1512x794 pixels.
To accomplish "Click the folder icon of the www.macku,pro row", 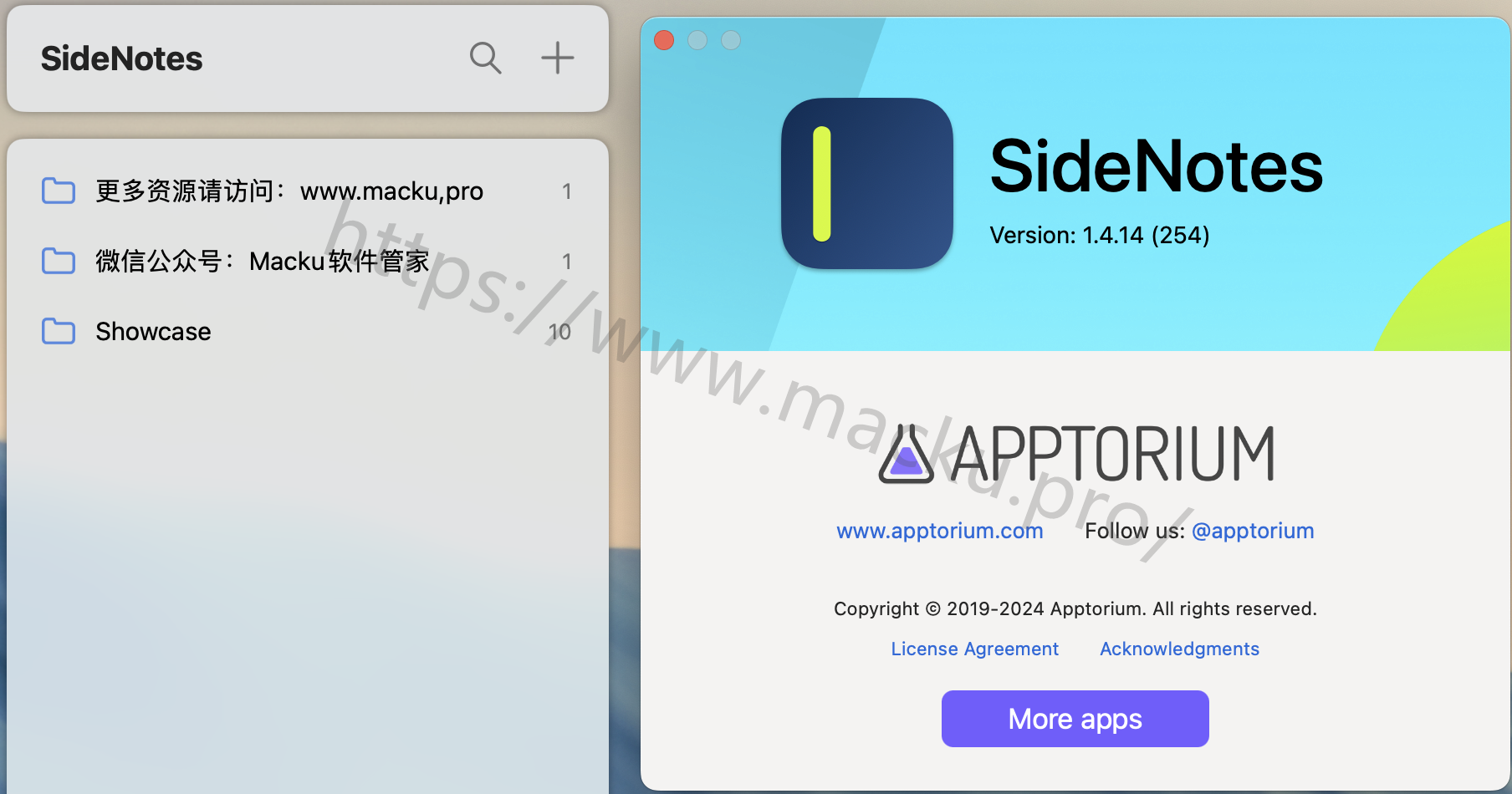I will tap(59, 191).
